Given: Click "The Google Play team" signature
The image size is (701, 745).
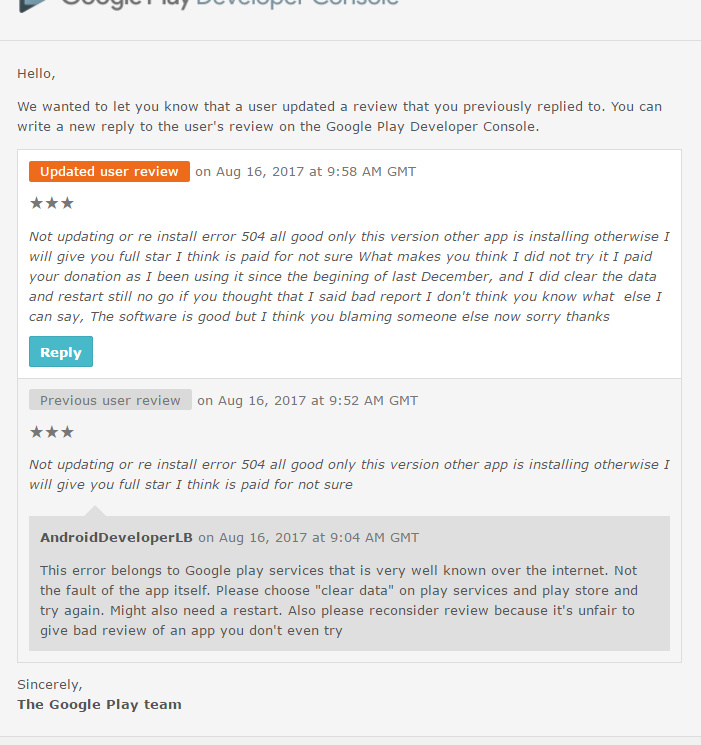Looking at the screenshot, I should (99, 704).
